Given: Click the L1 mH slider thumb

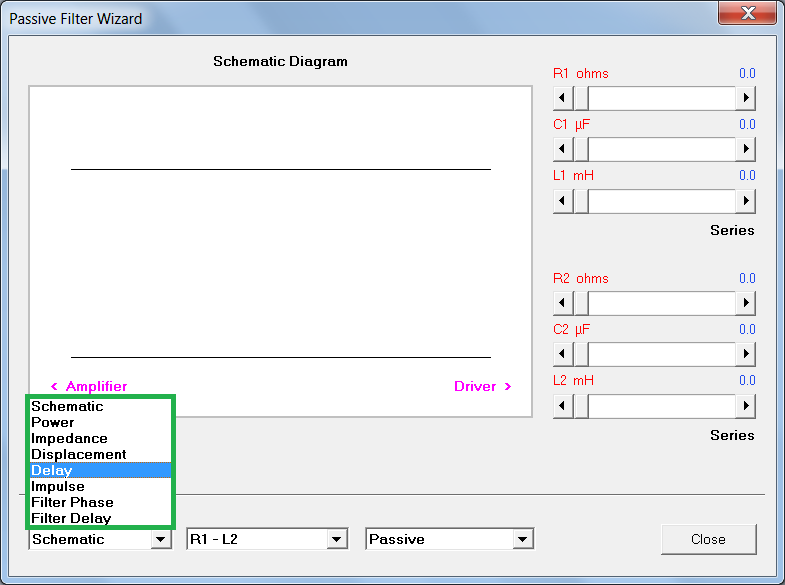Looking at the screenshot, I should [581, 201].
